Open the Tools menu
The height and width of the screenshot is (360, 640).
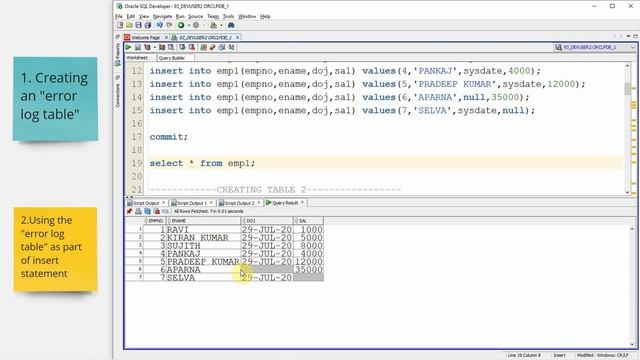point(228,16)
